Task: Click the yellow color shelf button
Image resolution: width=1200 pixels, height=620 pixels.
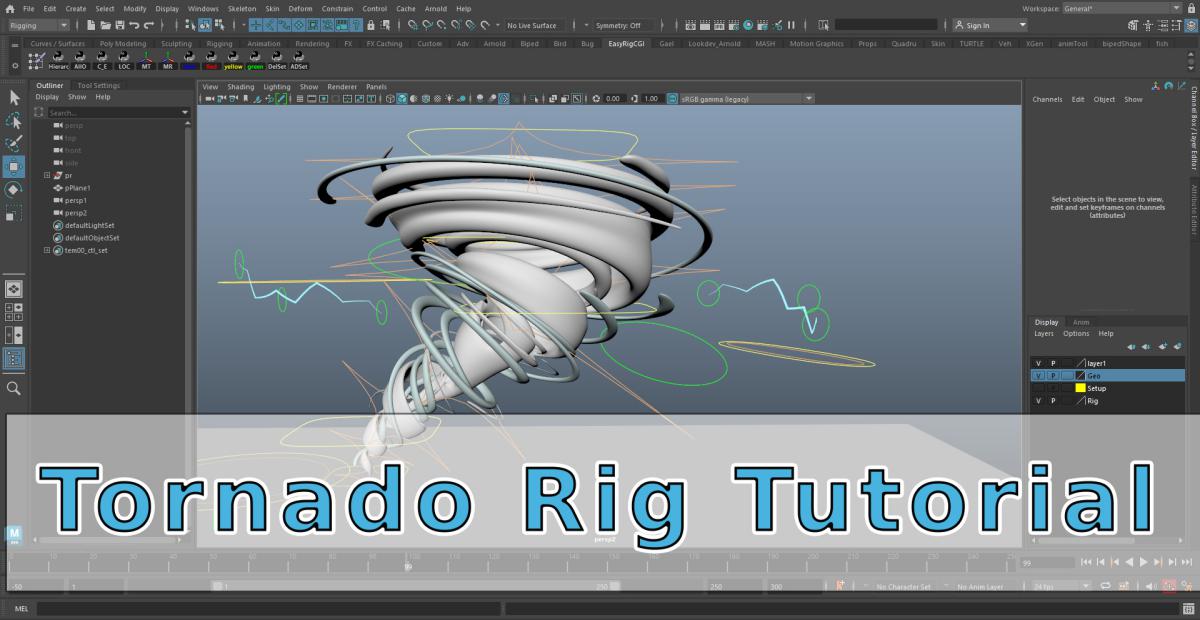Action: pyautogui.click(x=233, y=60)
